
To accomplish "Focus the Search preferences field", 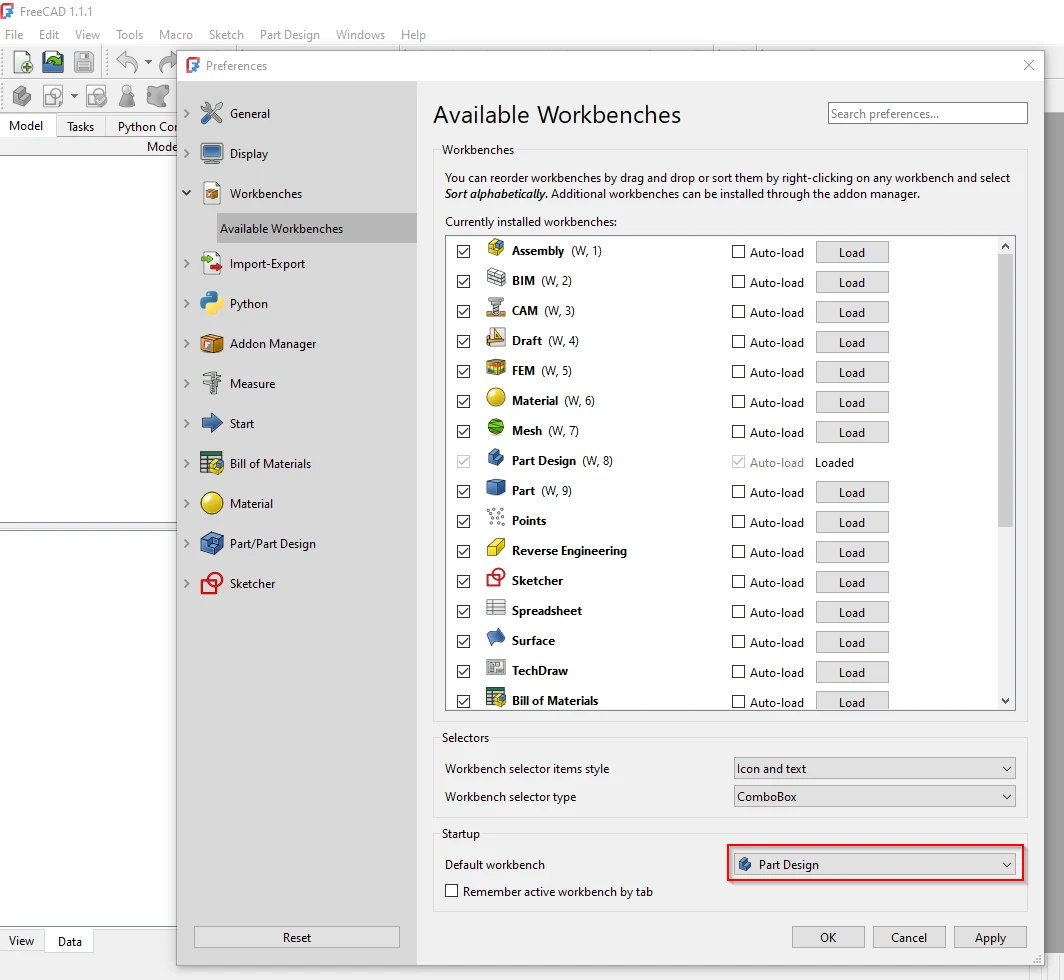I will point(928,113).
